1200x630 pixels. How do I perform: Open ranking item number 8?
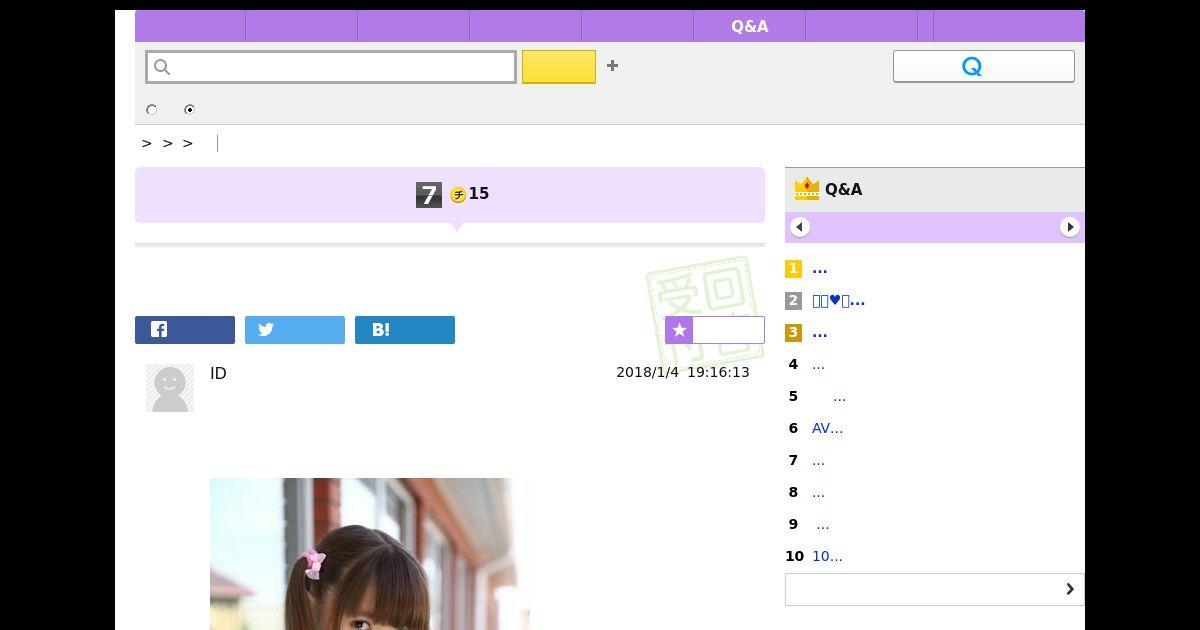pos(818,492)
